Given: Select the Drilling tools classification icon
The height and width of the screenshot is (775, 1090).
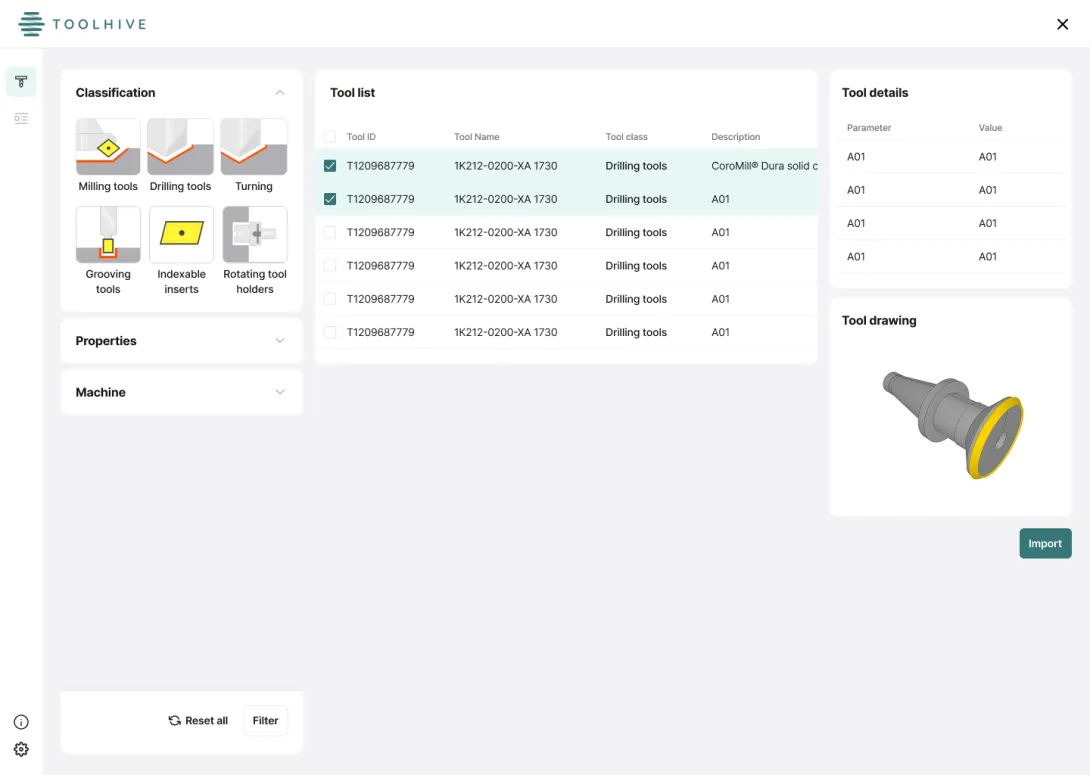Looking at the screenshot, I should coord(180,146).
